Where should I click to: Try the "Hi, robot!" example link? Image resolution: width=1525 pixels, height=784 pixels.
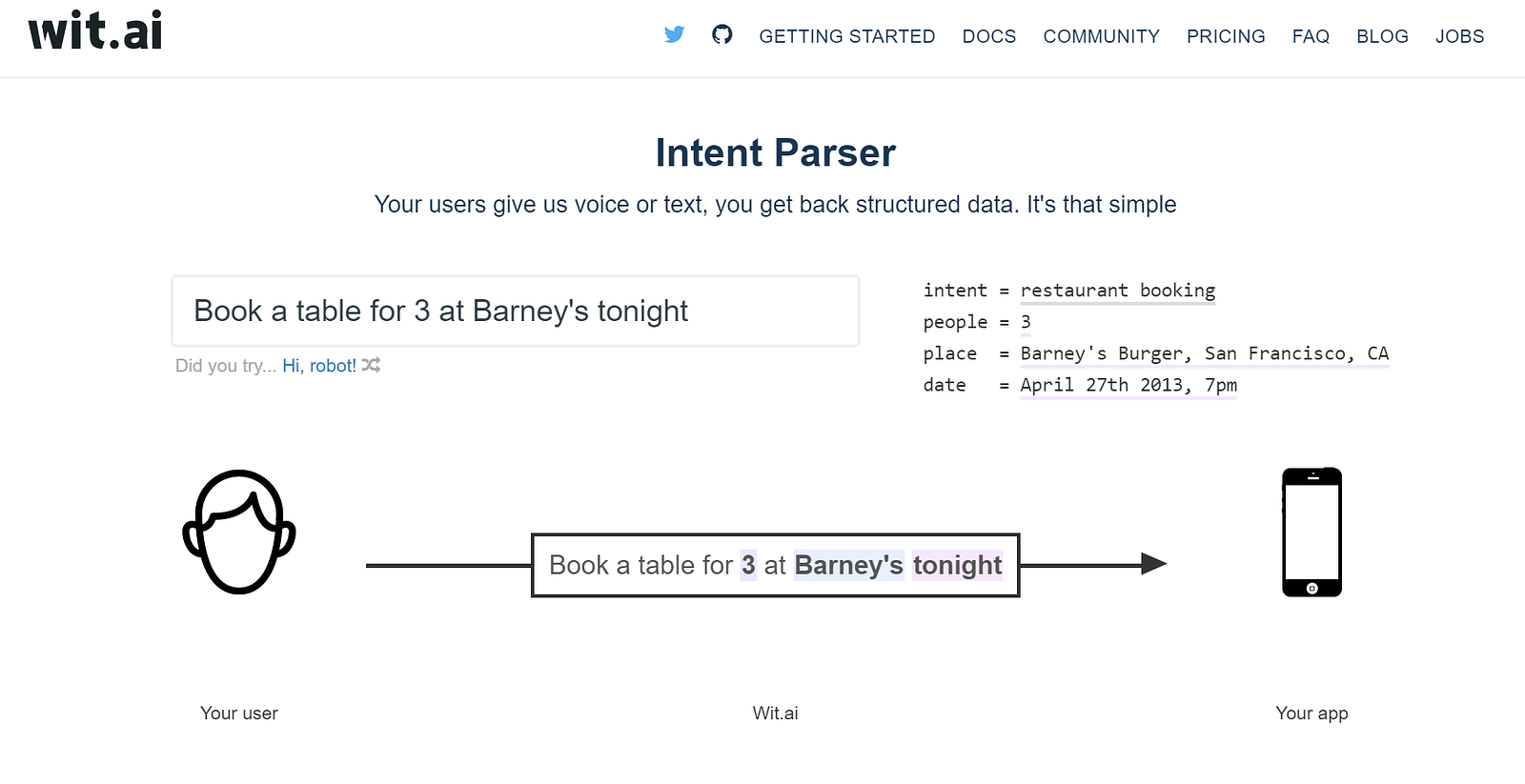click(318, 366)
